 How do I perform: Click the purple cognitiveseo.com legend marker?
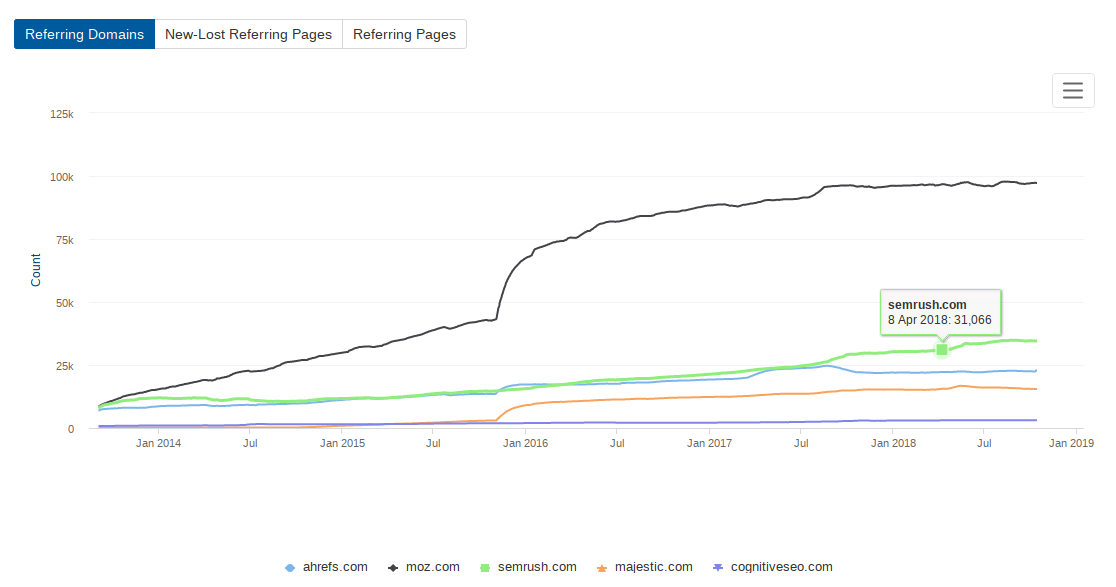[x=718, y=567]
